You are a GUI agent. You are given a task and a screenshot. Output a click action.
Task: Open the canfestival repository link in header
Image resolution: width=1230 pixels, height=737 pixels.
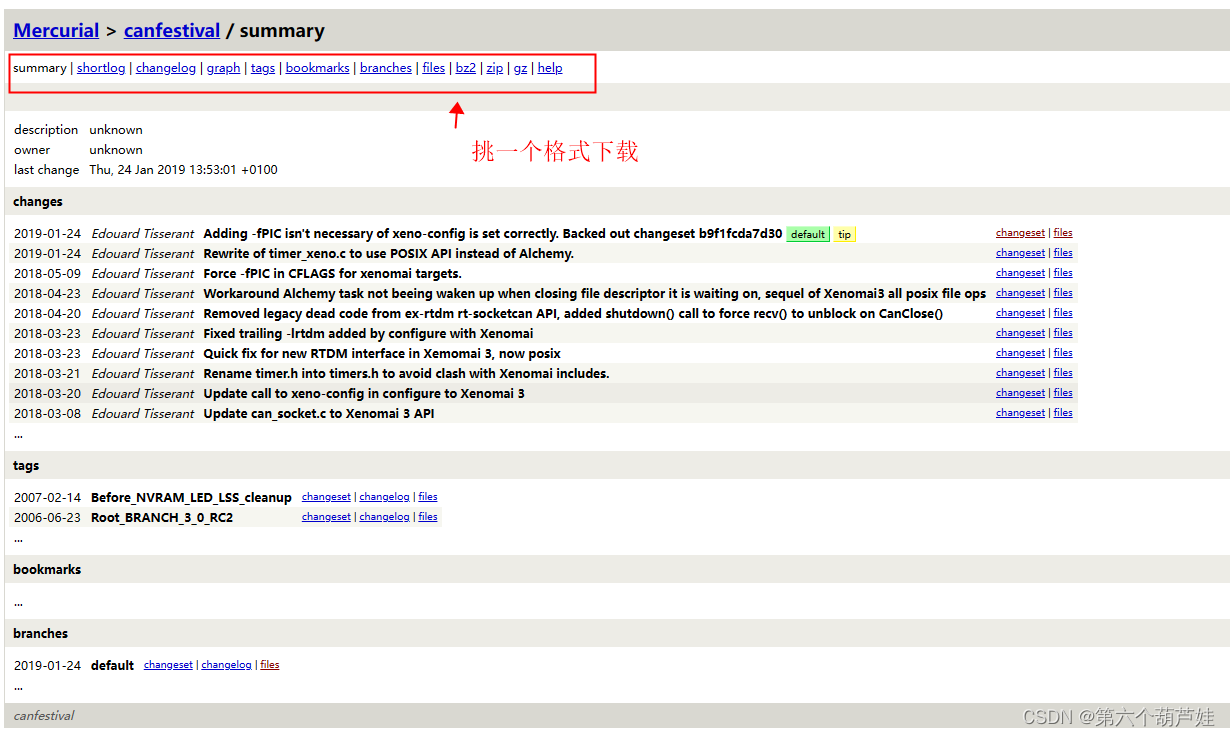point(172,30)
